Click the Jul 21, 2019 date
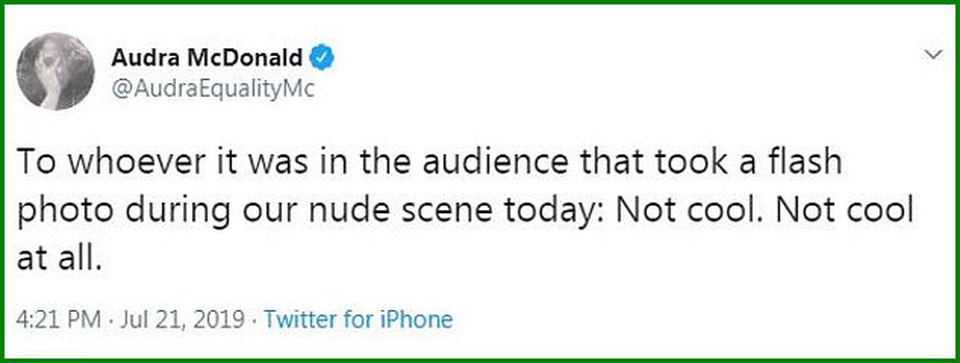The height and width of the screenshot is (363, 960). pos(182,320)
